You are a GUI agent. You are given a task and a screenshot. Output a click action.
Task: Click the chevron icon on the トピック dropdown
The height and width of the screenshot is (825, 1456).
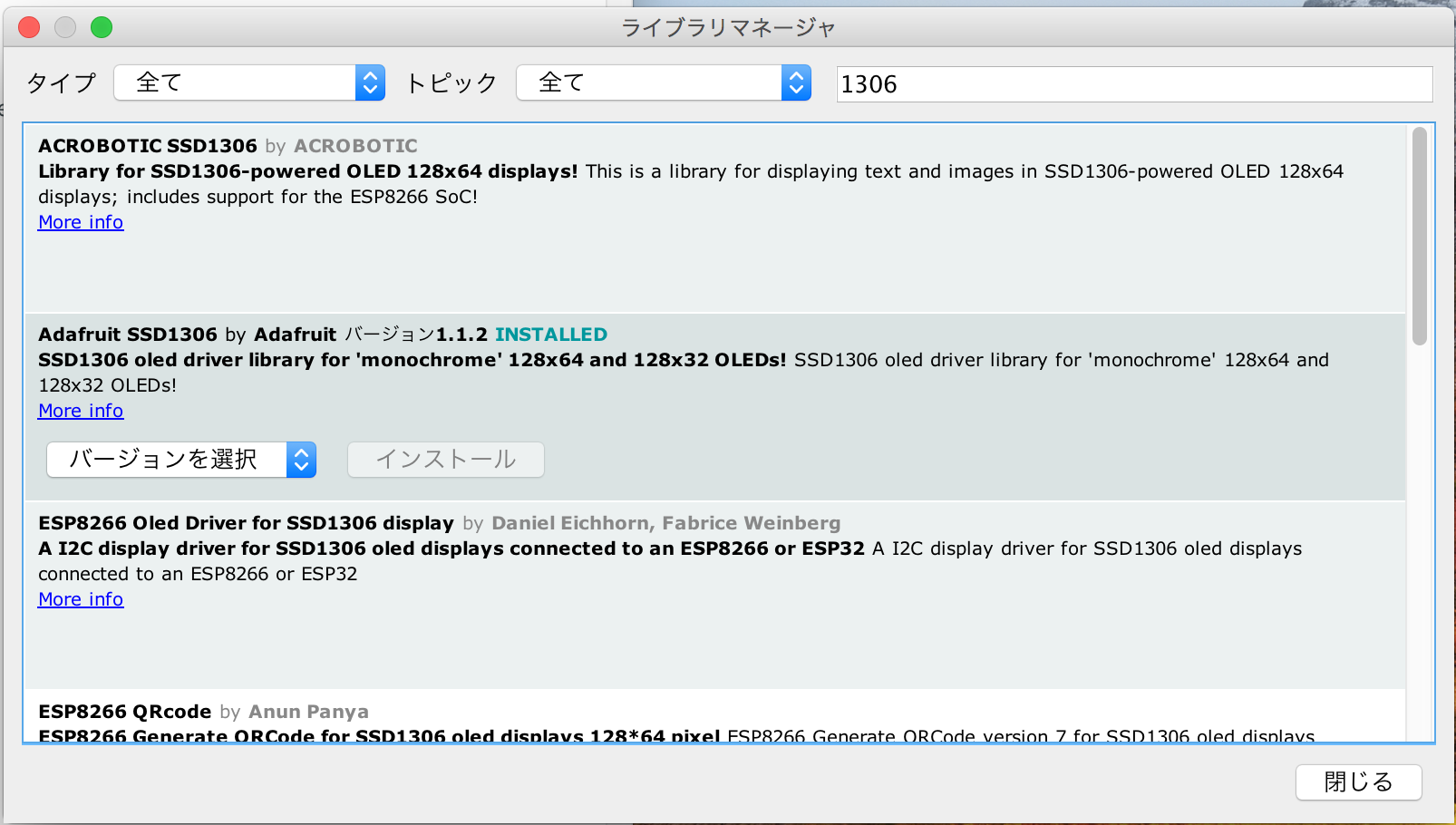[795, 82]
